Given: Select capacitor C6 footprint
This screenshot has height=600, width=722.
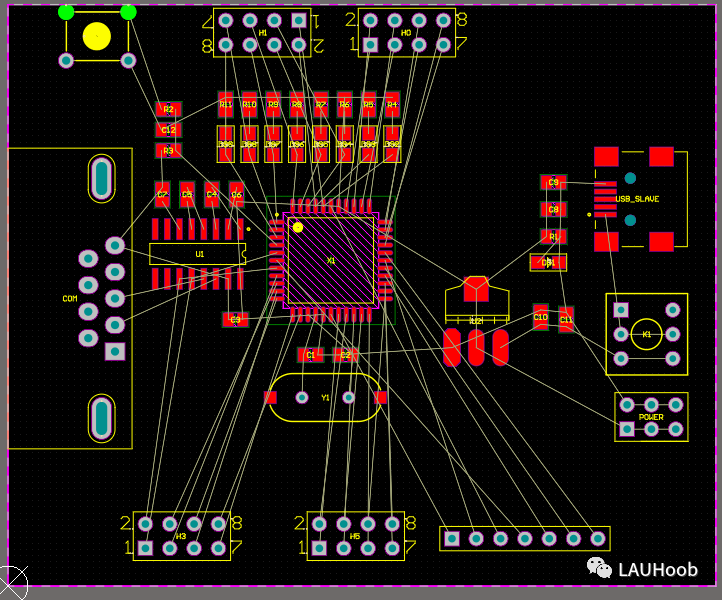Looking at the screenshot, I should pyautogui.click(x=236, y=194).
